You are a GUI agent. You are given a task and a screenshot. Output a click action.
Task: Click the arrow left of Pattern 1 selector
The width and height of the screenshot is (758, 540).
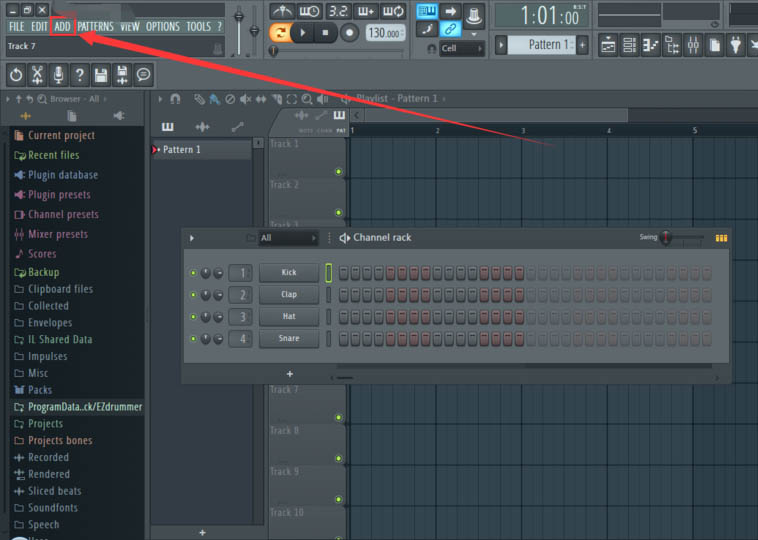(501, 45)
